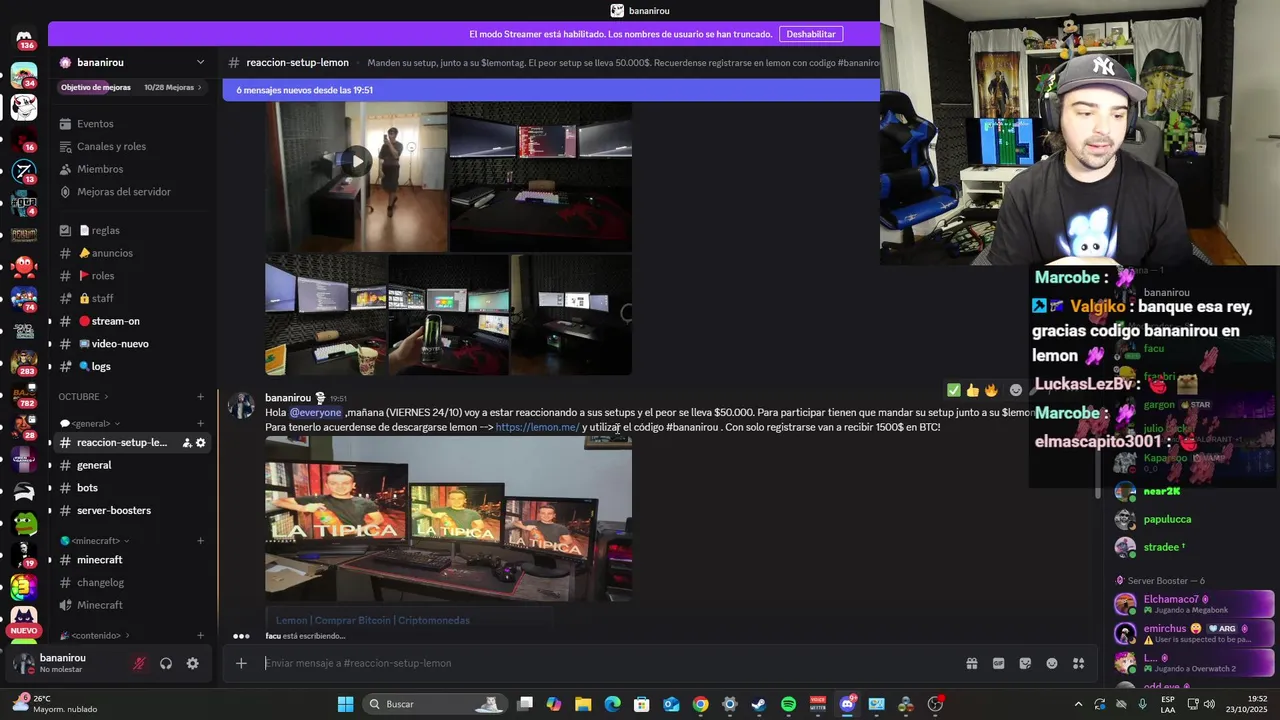Open Discord from the taskbar

pos(848,704)
